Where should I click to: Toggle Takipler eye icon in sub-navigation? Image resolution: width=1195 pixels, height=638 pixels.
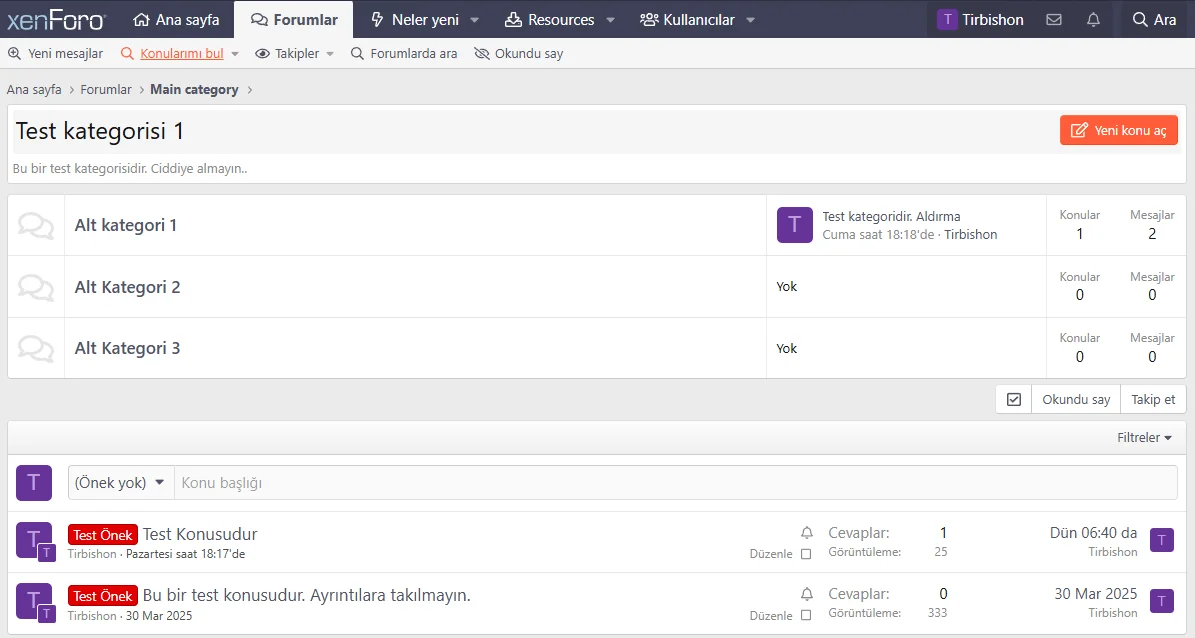(x=263, y=54)
